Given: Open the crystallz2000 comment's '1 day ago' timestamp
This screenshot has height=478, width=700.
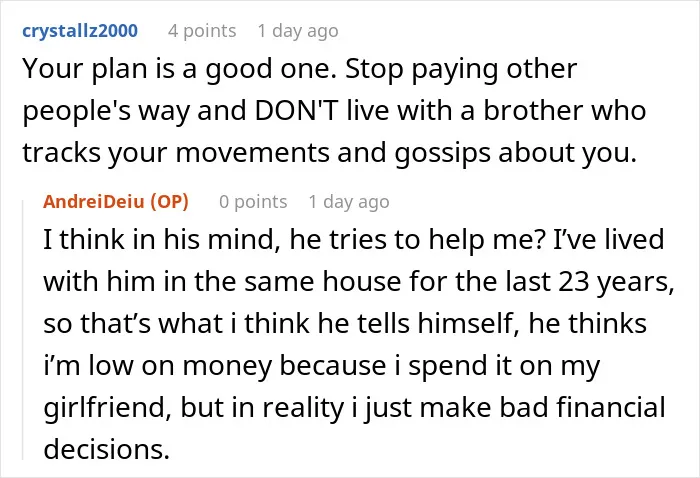Looking at the screenshot, I should (298, 31).
